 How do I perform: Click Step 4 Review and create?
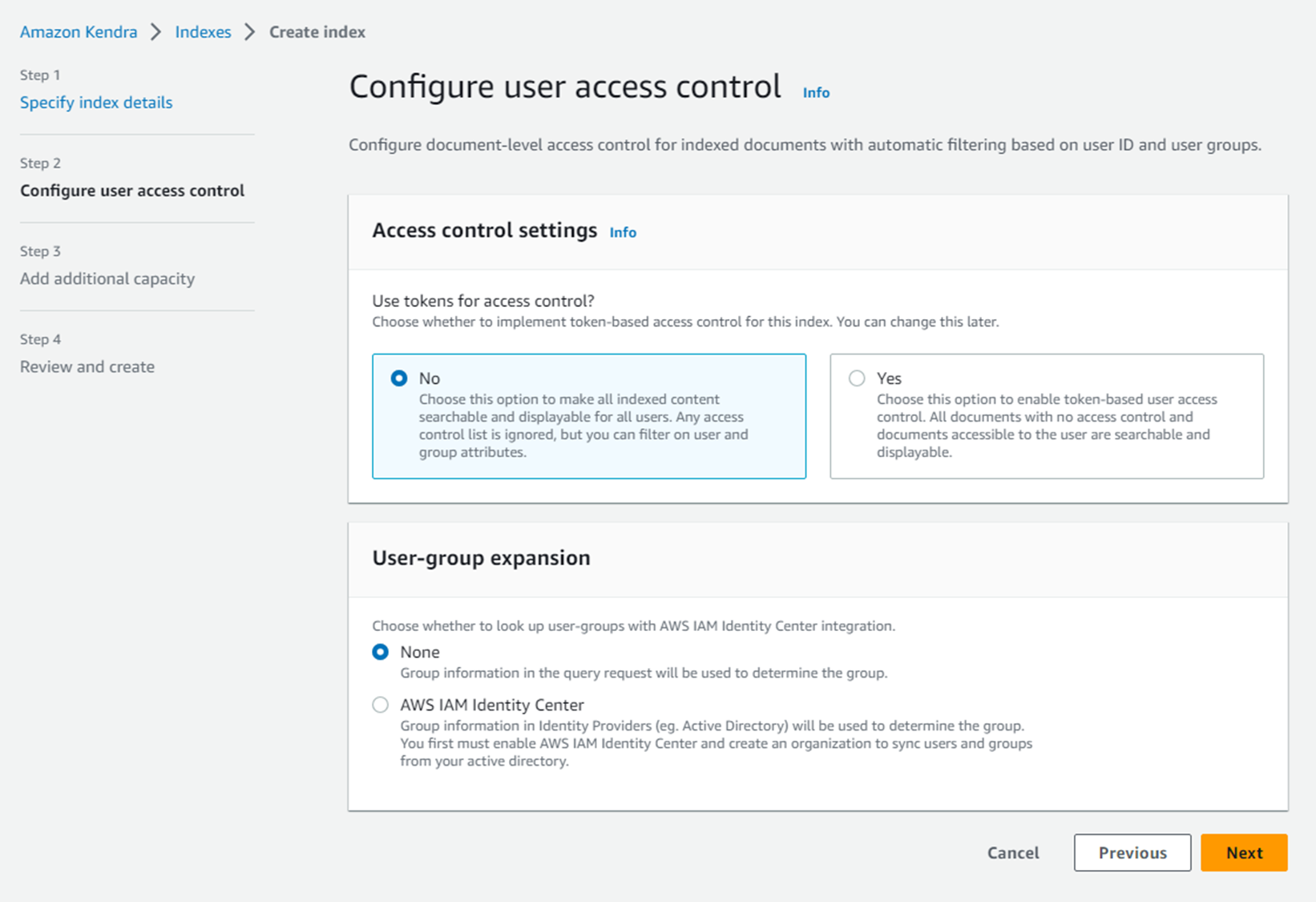(87, 367)
